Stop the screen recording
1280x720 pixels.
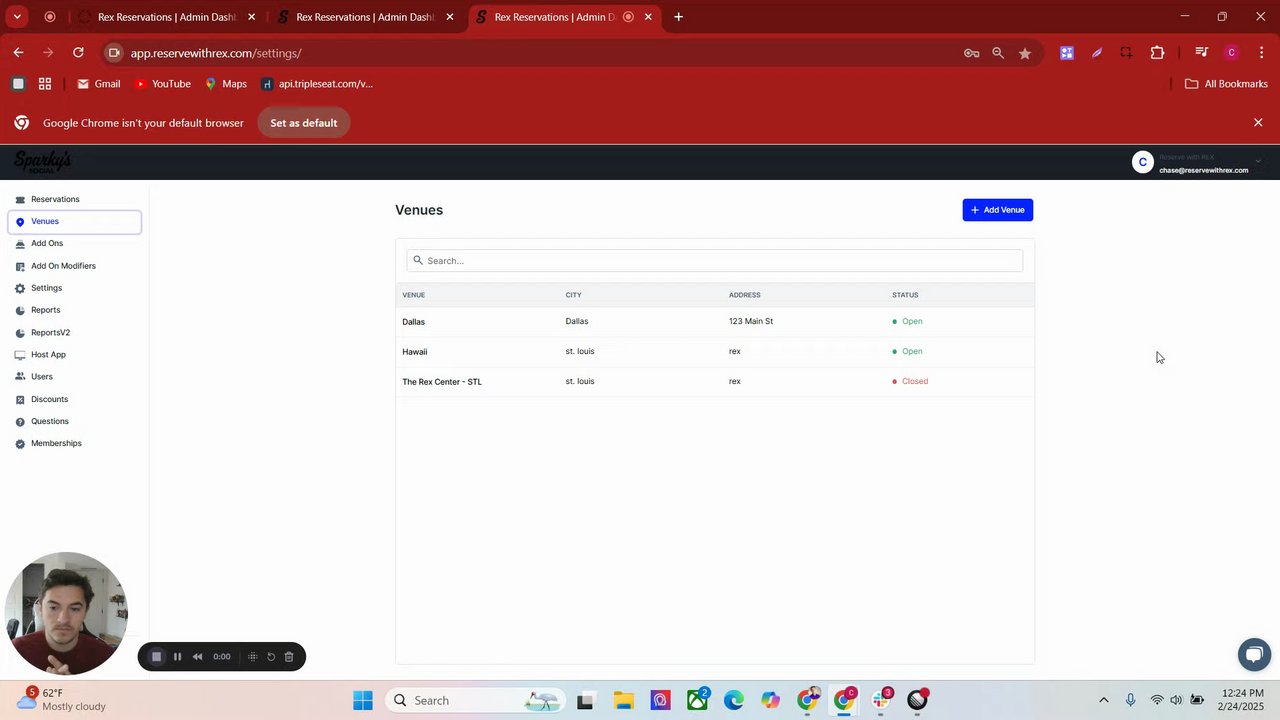[x=156, y=657]
